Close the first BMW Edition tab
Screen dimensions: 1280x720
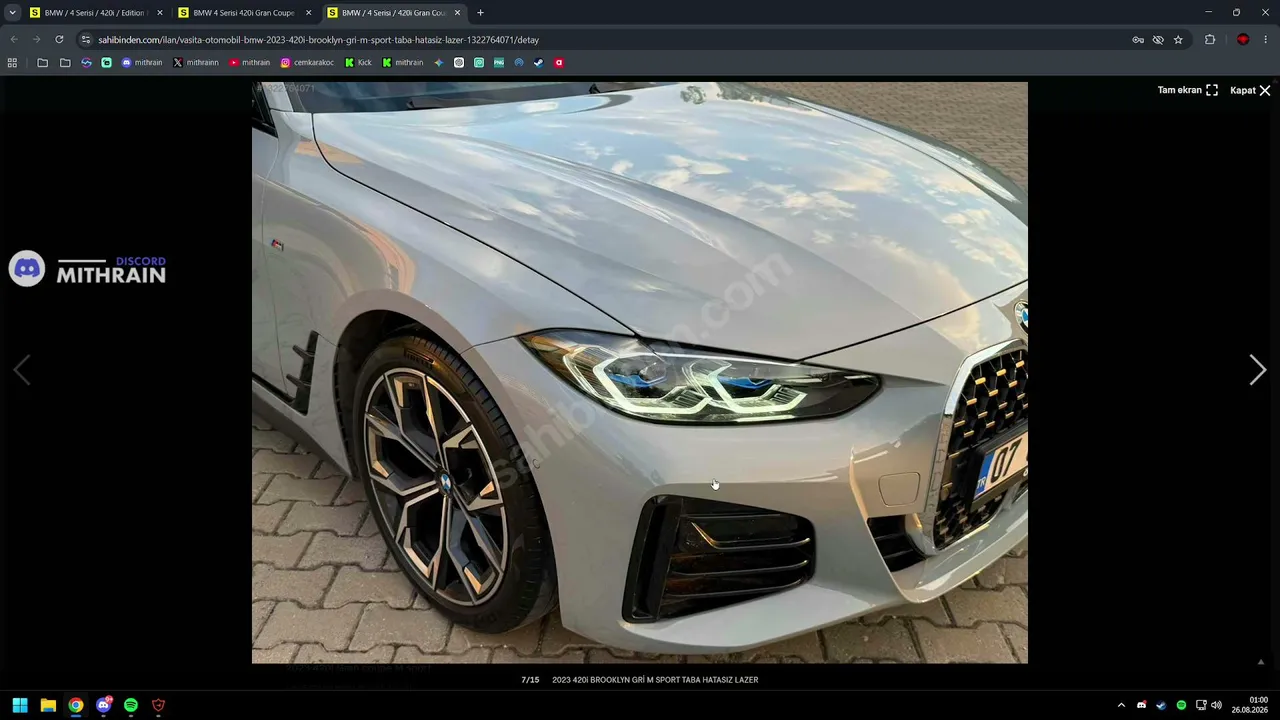tap(159, 13)
